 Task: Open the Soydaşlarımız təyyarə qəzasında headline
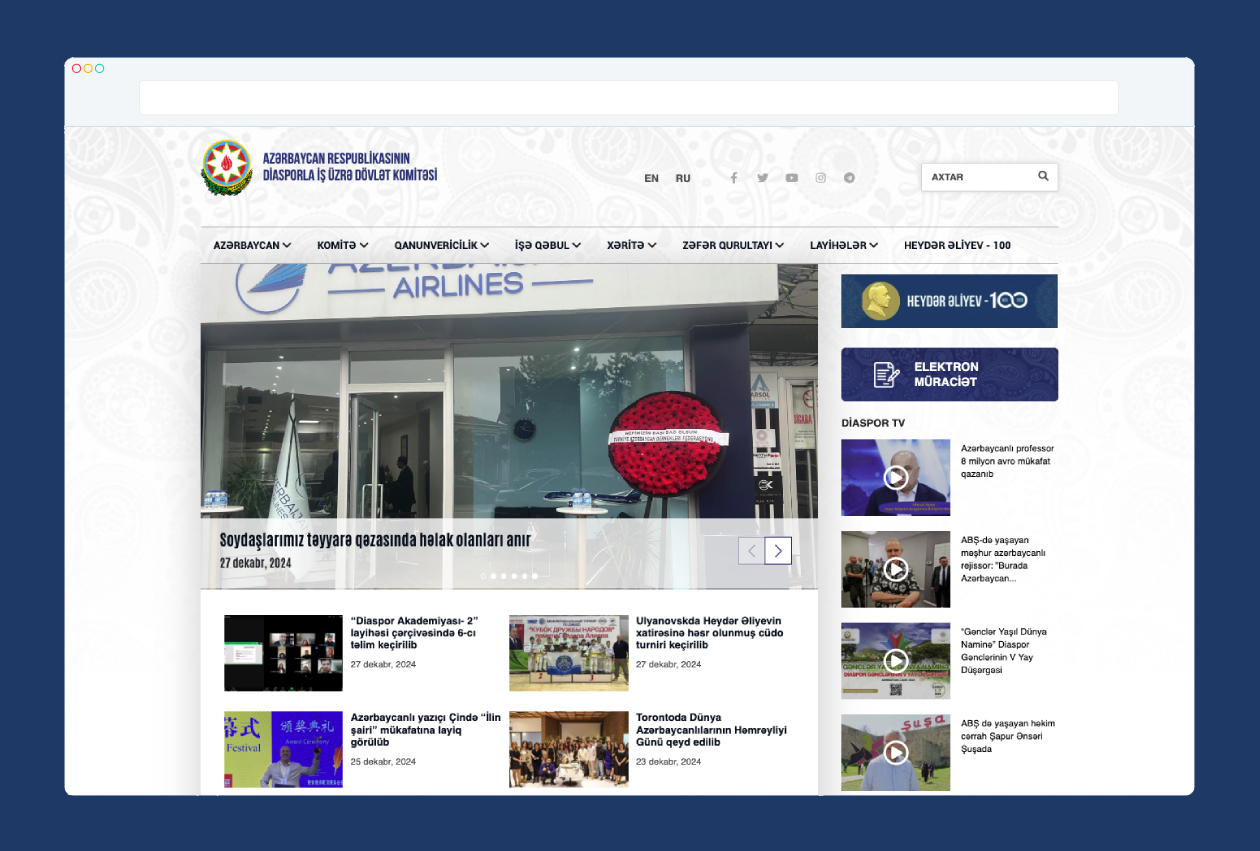[x=375, y=540]
